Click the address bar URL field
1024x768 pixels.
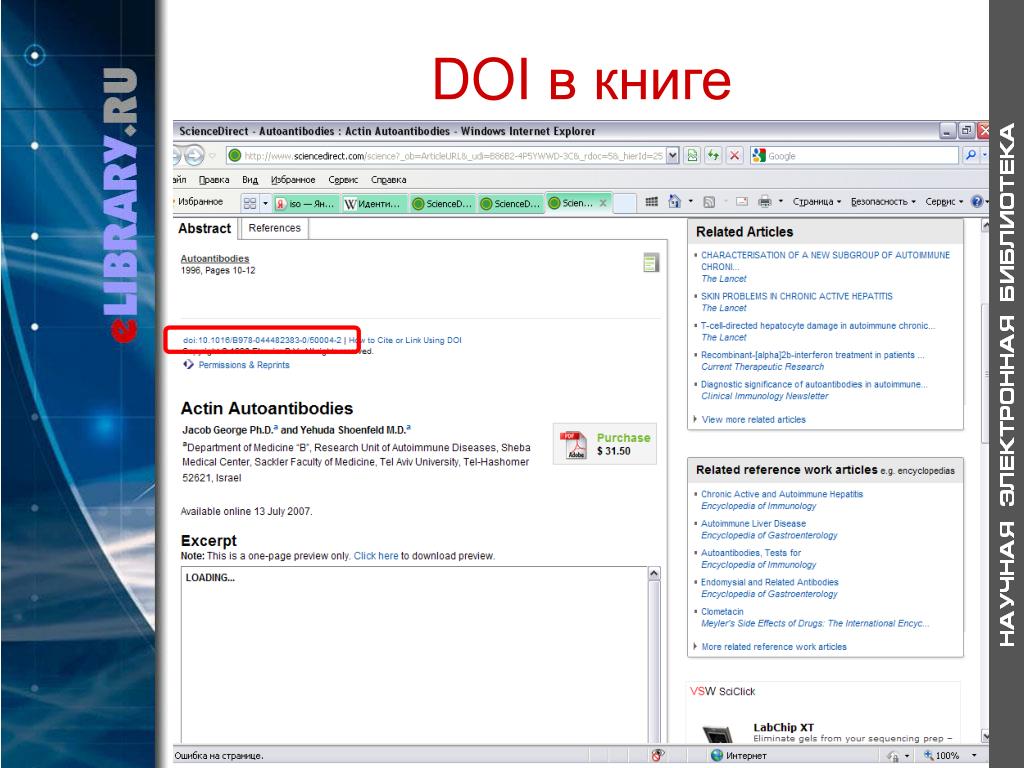[446, 155]
